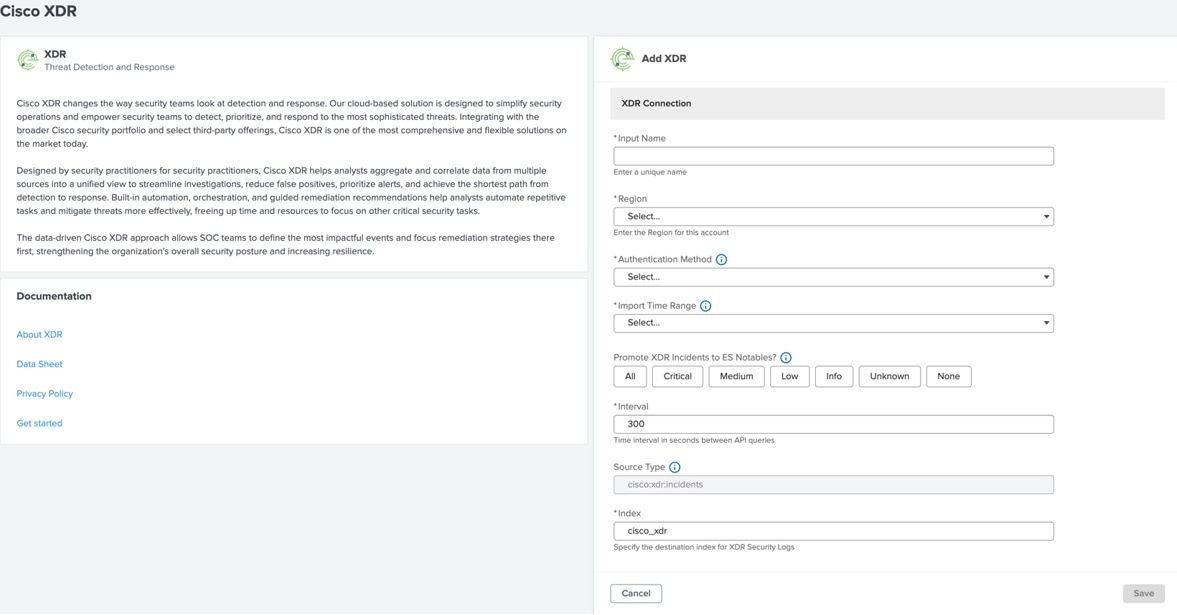Select the None severity option
This screenshot has height=615, width=1177.
coord(948,377)
